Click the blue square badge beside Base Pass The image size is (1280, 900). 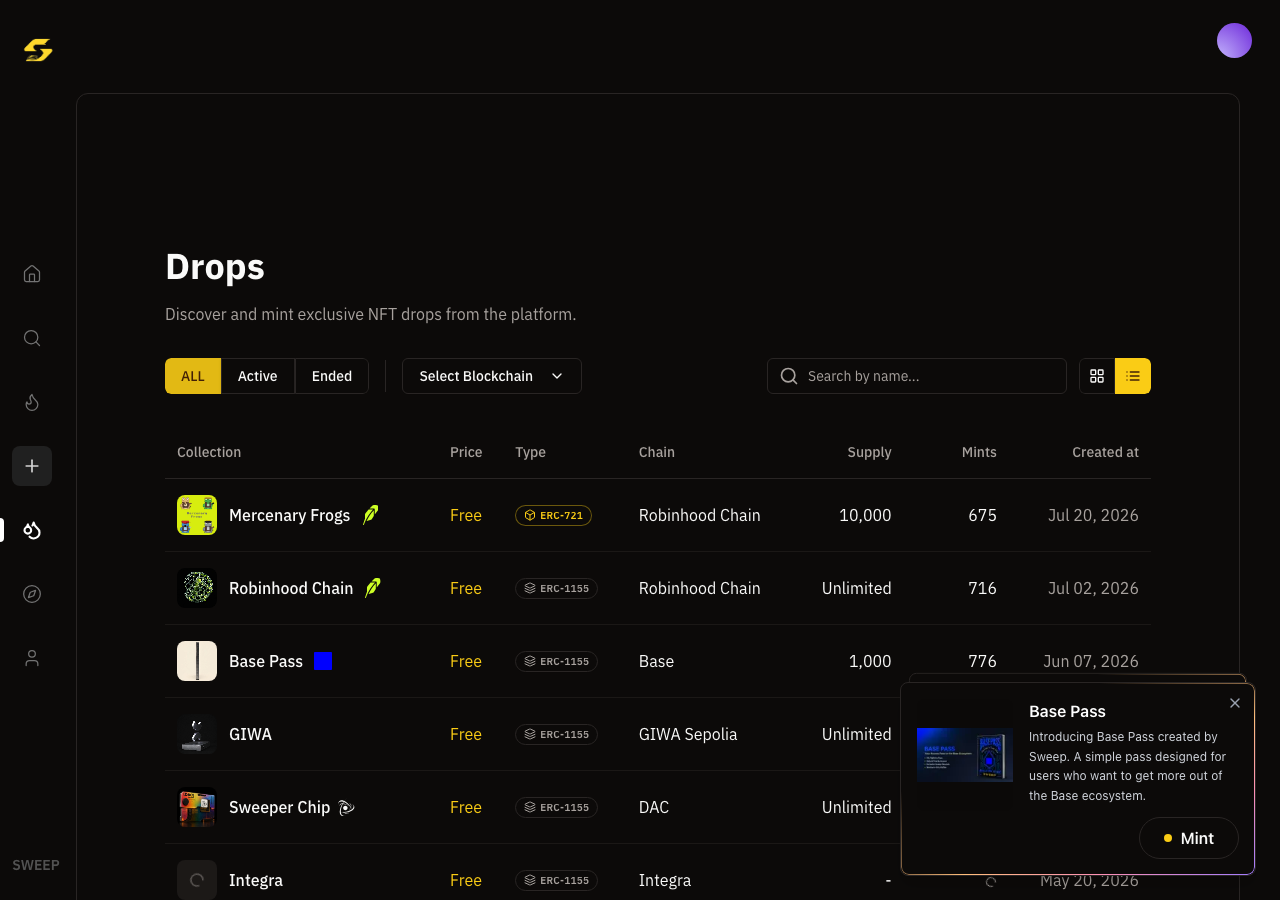323,661
